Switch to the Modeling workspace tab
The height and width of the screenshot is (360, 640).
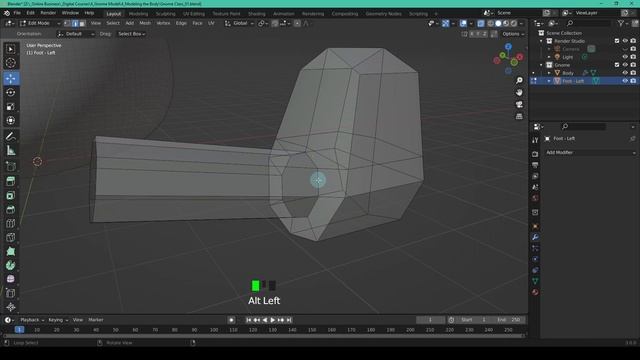coord(138,13)
